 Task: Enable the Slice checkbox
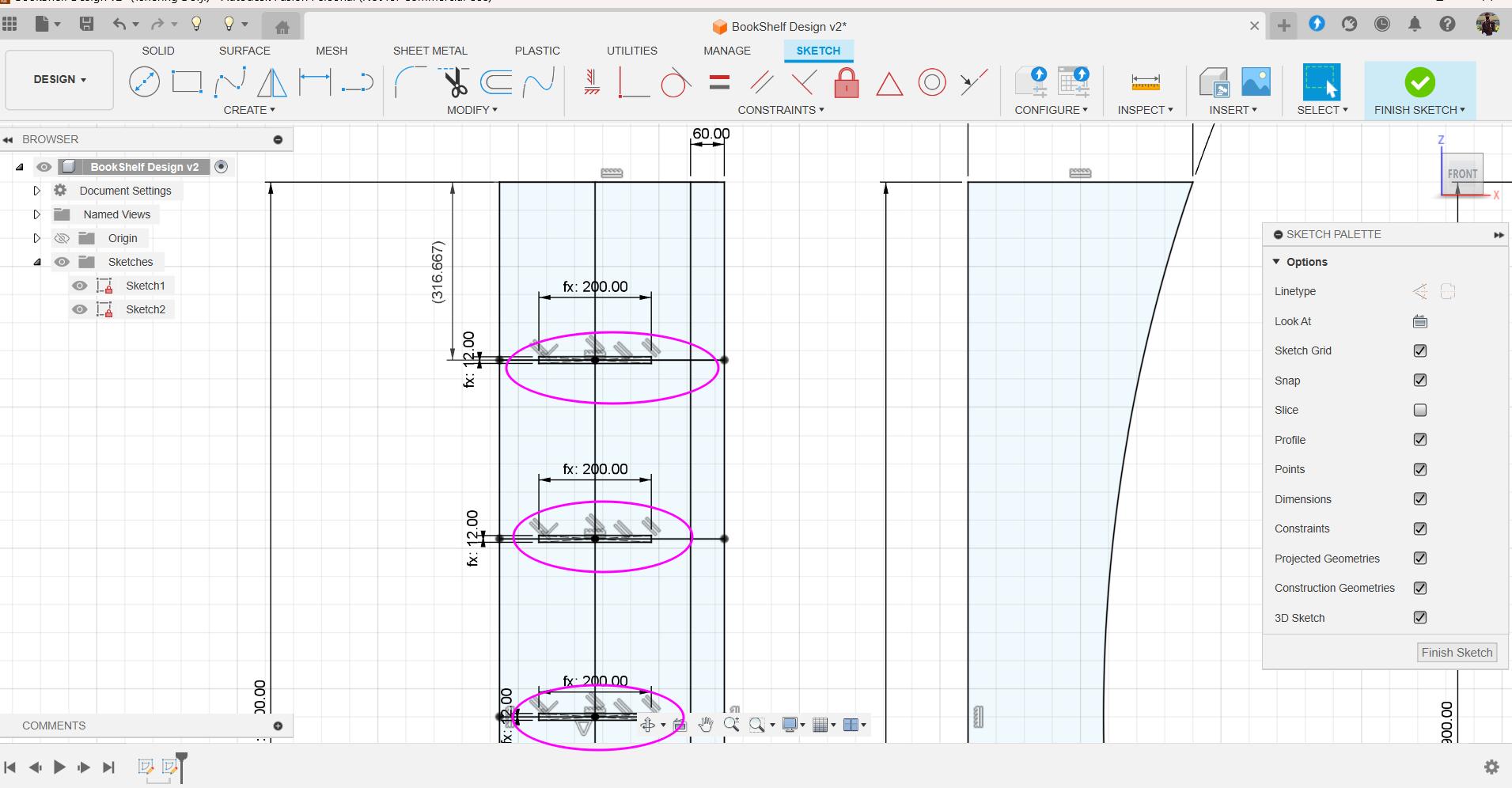(x=1420, y=410)
